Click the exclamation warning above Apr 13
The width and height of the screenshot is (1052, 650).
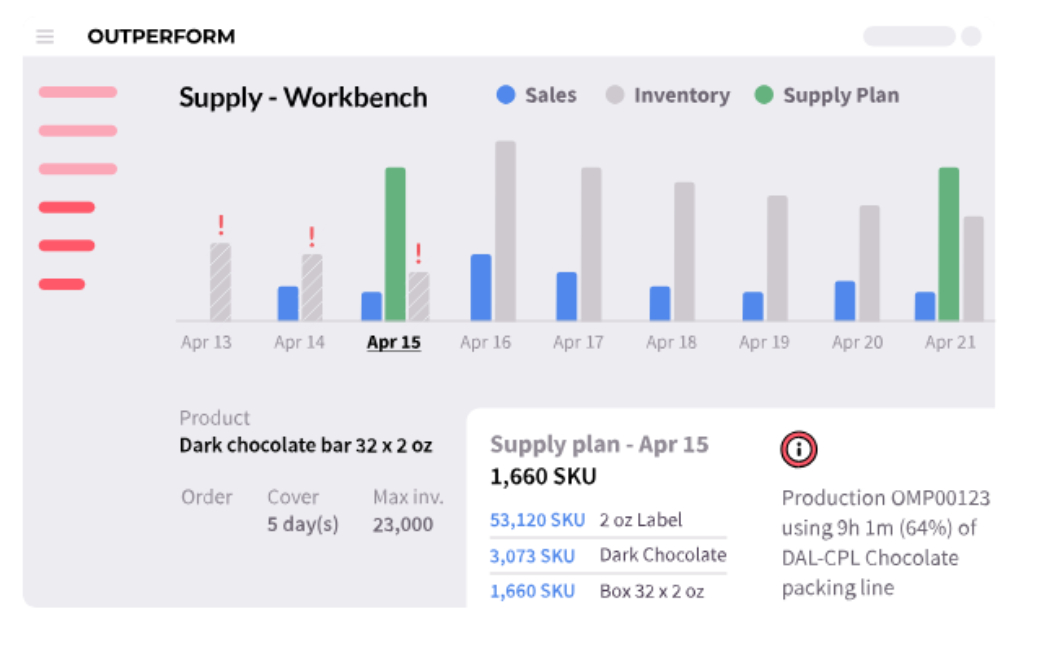pyautogui.click(x=221, y=225)
